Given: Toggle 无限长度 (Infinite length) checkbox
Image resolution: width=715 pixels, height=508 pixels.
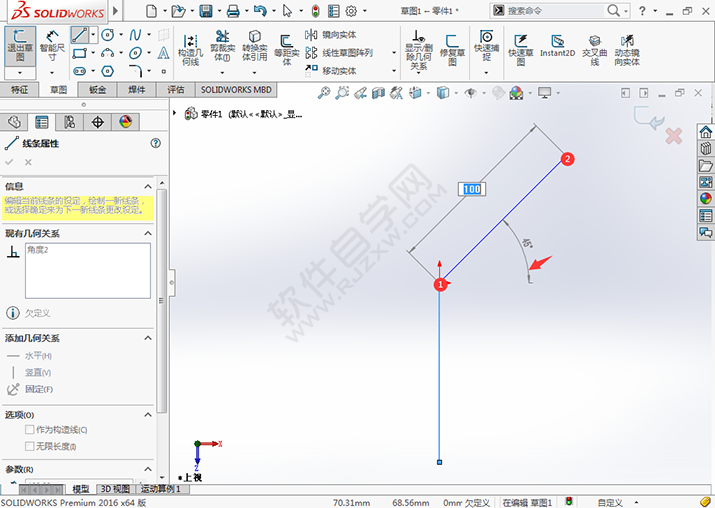Looking at the screenshot, I should pos(30,446).
